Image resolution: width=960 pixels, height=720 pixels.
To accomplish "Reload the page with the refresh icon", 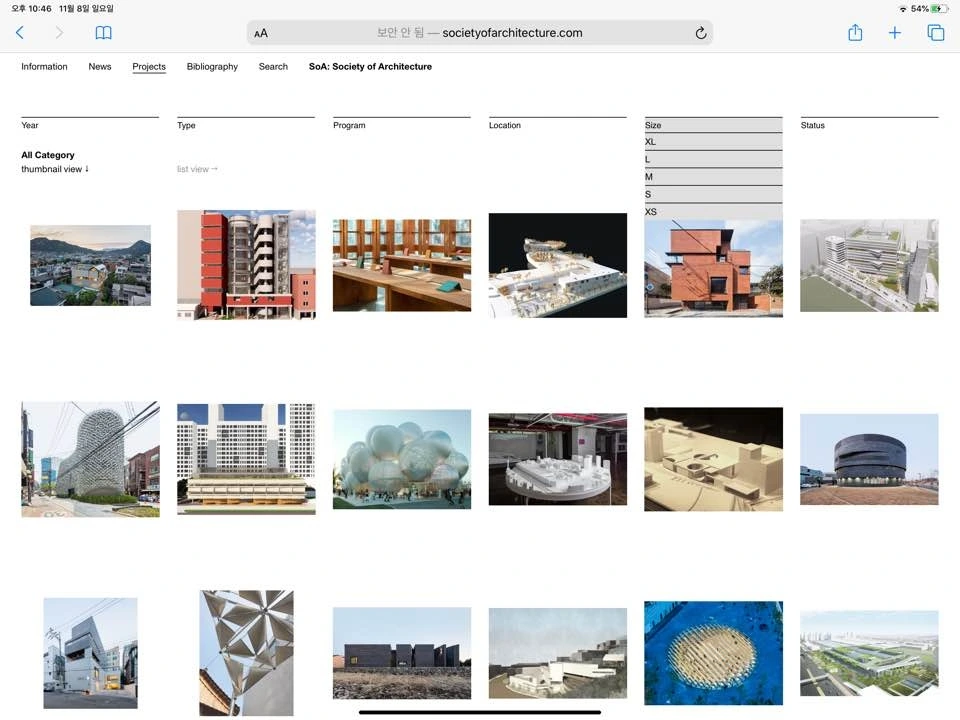I will (x=701, y=33).
